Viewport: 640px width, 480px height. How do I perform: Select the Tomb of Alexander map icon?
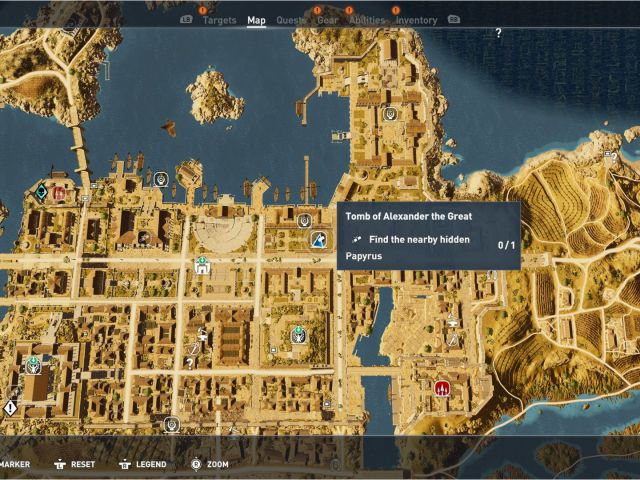pos(318,240)
